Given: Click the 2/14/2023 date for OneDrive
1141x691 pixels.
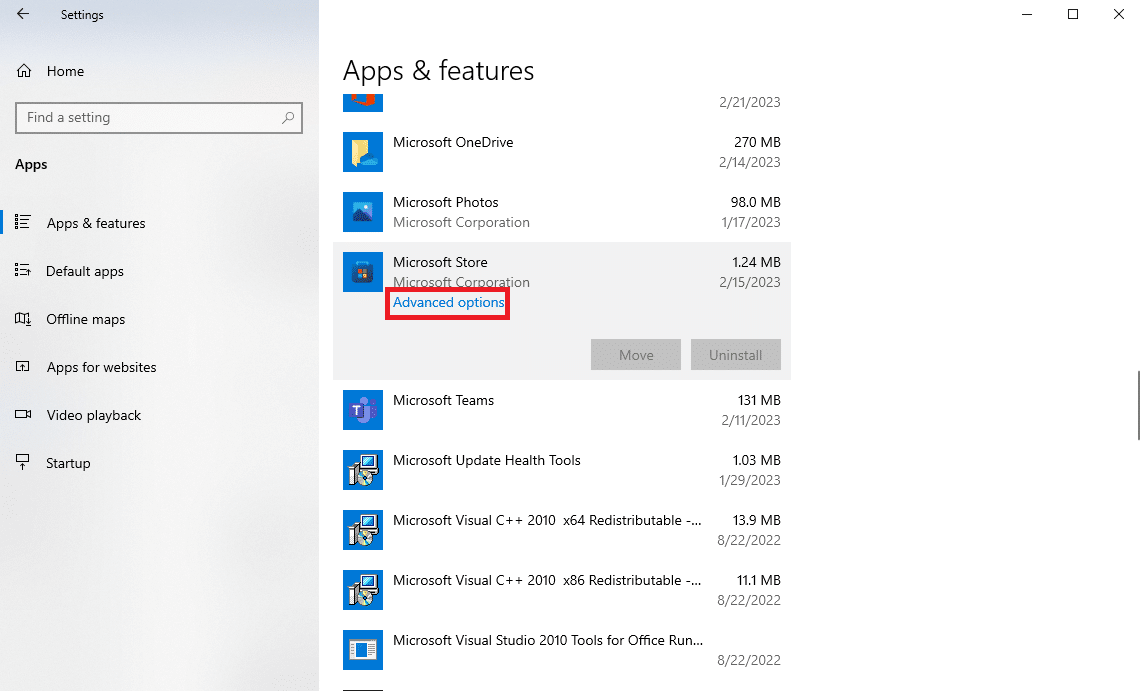Looking at the screenshot, I should pos(750,162).
